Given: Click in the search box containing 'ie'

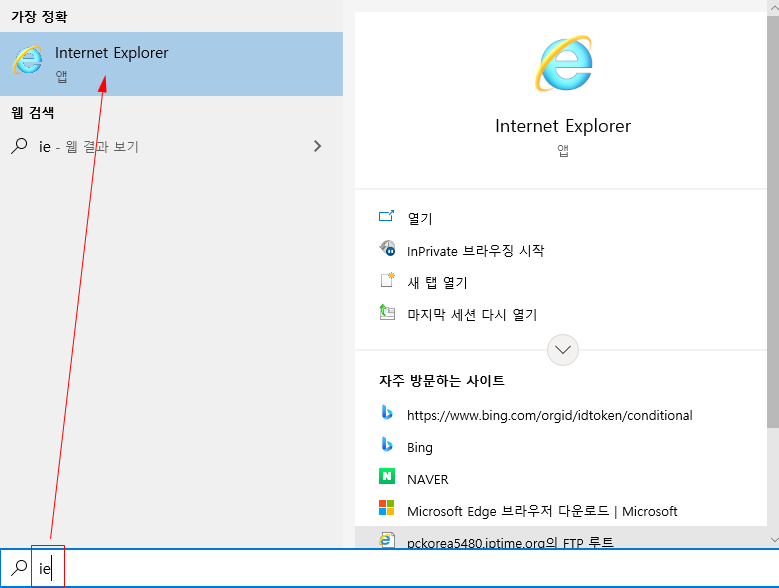Looking at the screenshot, I should pyautogui.click(x=390, y=568).
